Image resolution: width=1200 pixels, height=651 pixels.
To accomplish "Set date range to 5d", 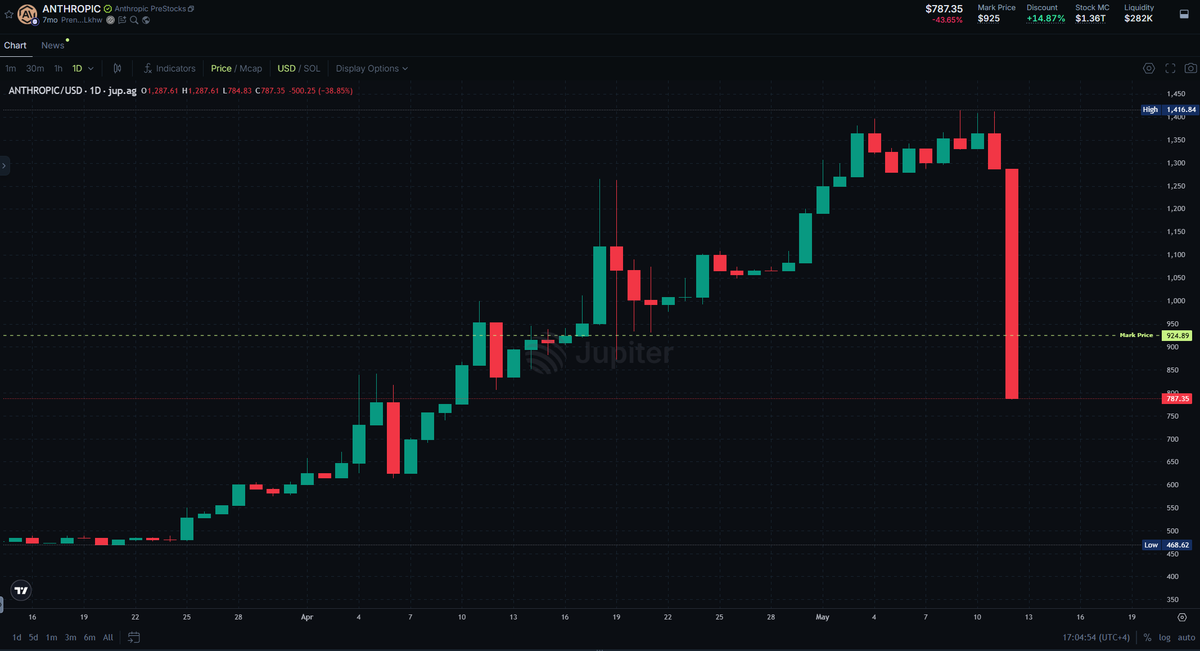I will (33, 637).
